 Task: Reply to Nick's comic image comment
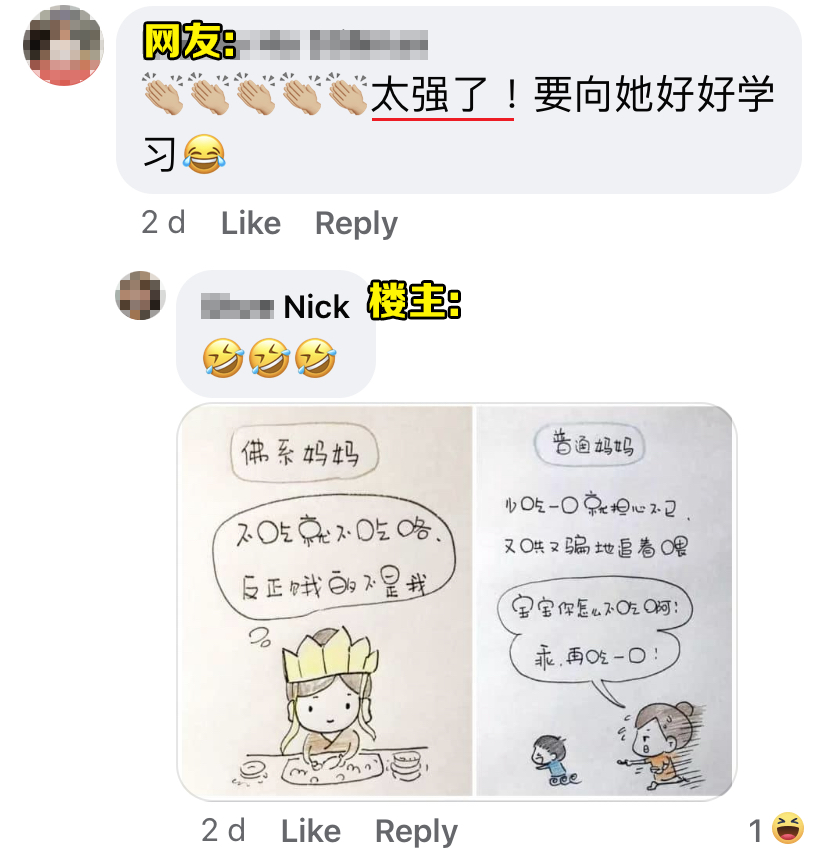[416, 831]
